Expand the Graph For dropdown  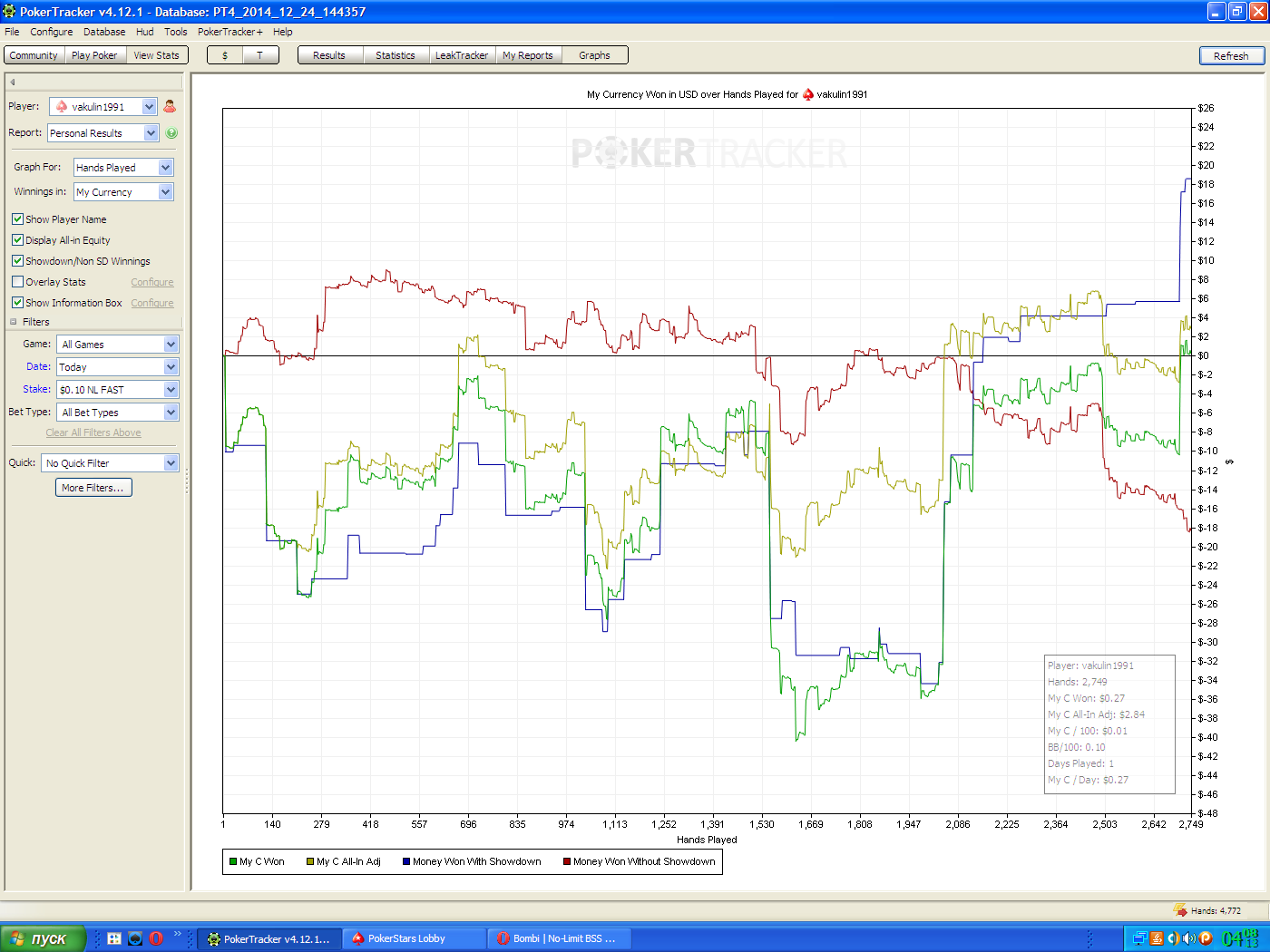123,168
